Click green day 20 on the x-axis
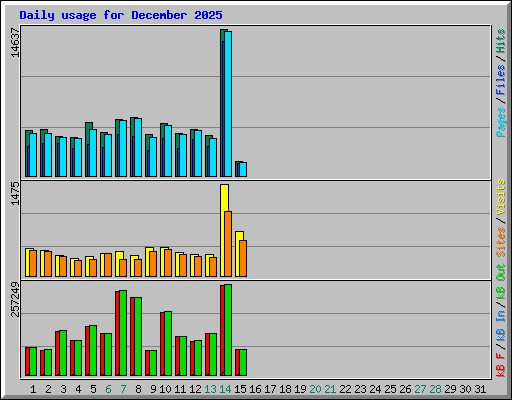The image size is (512, 400). [x=315, y=389]
